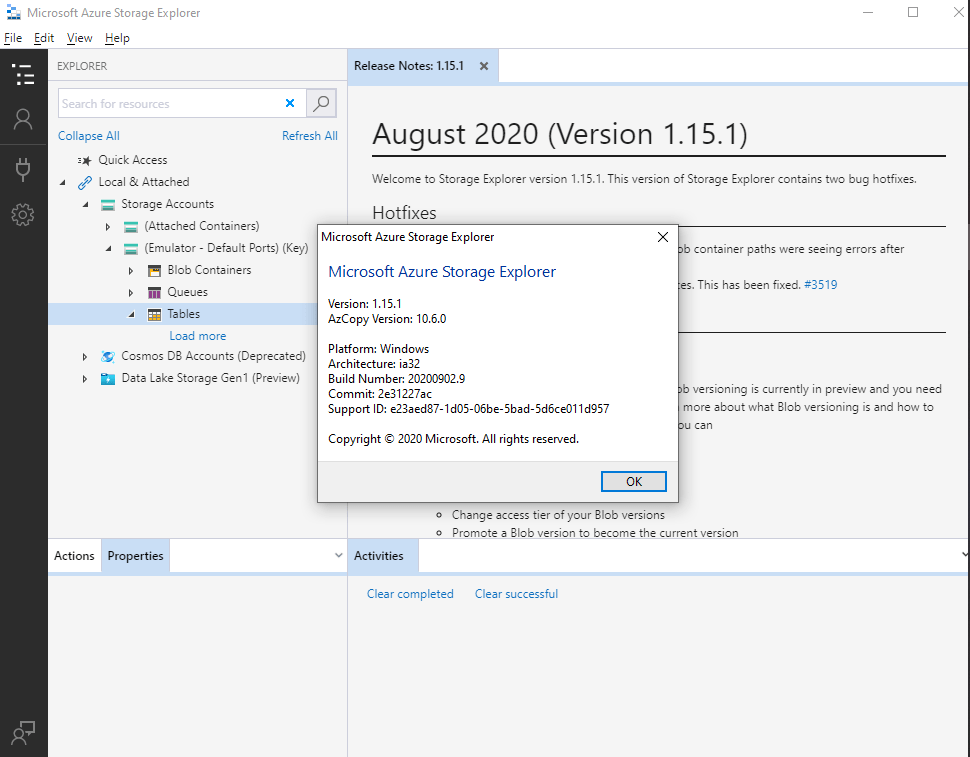Image resolution: width=970 pixels, height=757 pixels.
Task: Open the Properties panel dropdown chevron
Action: click(x=338, y=555)
